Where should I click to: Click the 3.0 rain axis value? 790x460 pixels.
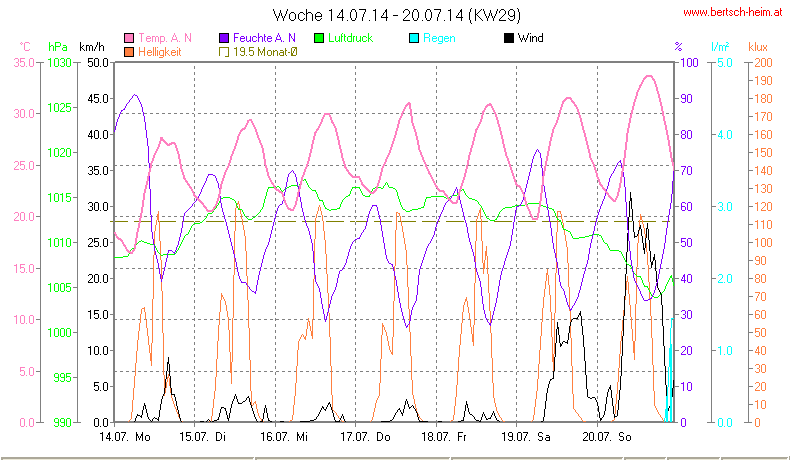coord(725,207)
